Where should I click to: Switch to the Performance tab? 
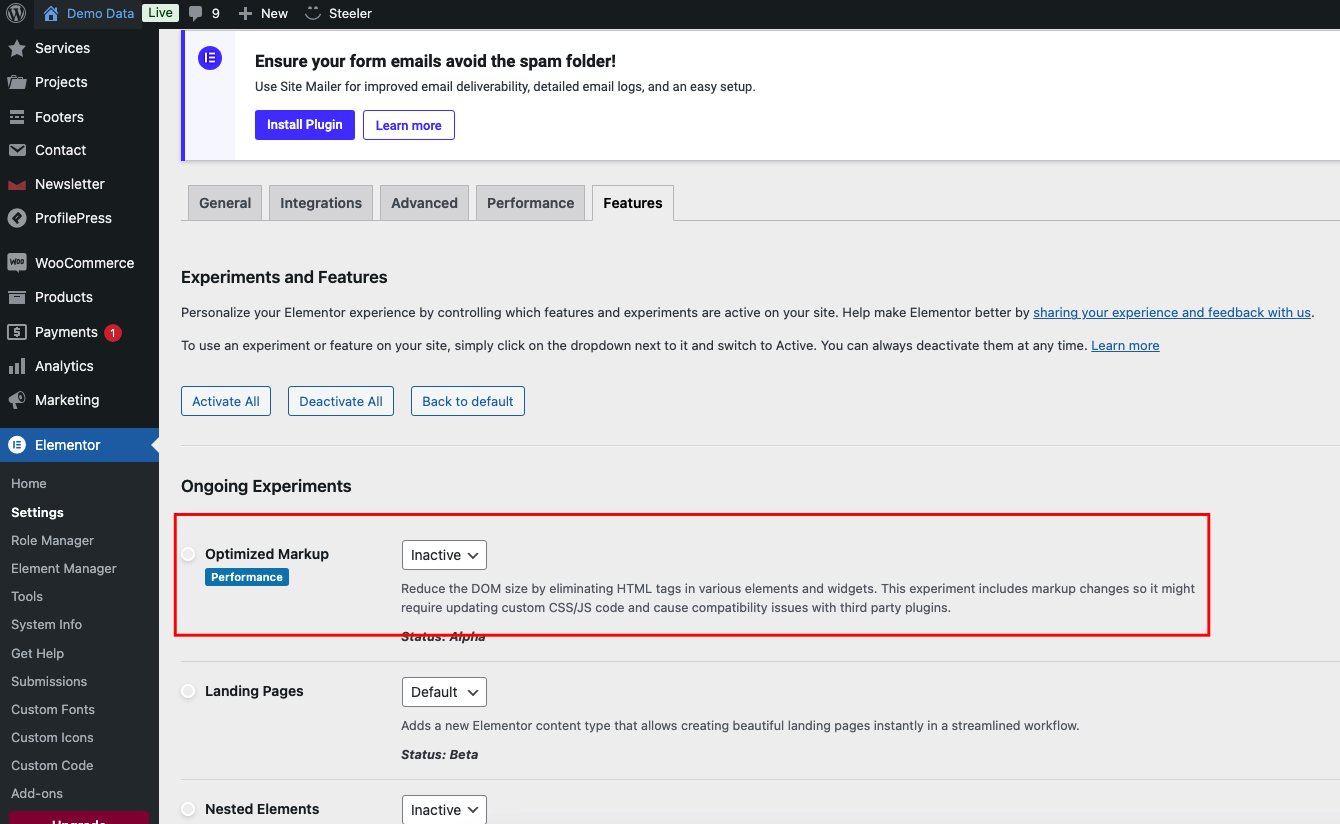pyautogui.click(x=530, y=203)
